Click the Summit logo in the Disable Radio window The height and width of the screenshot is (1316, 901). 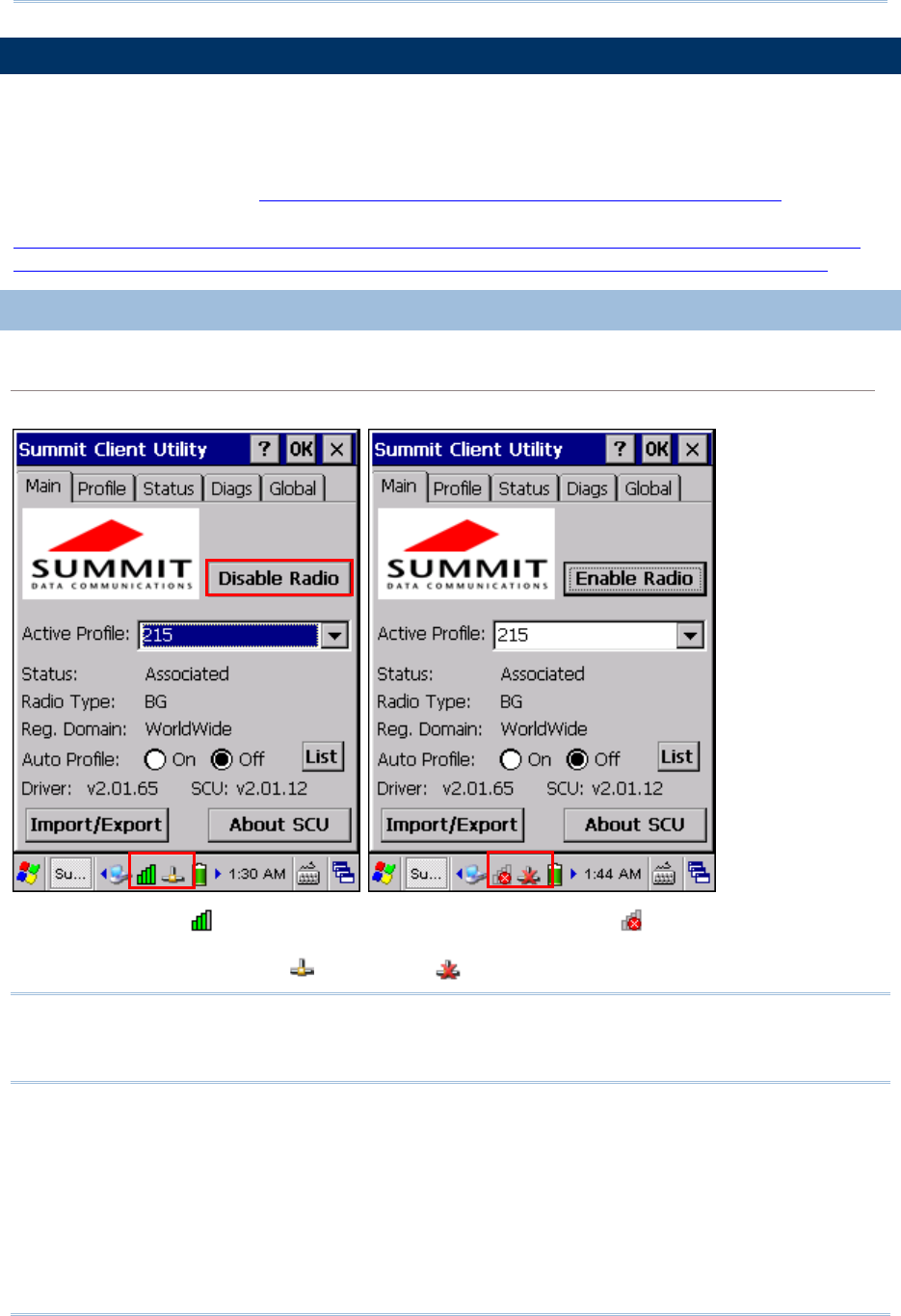pyautogui.click(x=111, y=554)
